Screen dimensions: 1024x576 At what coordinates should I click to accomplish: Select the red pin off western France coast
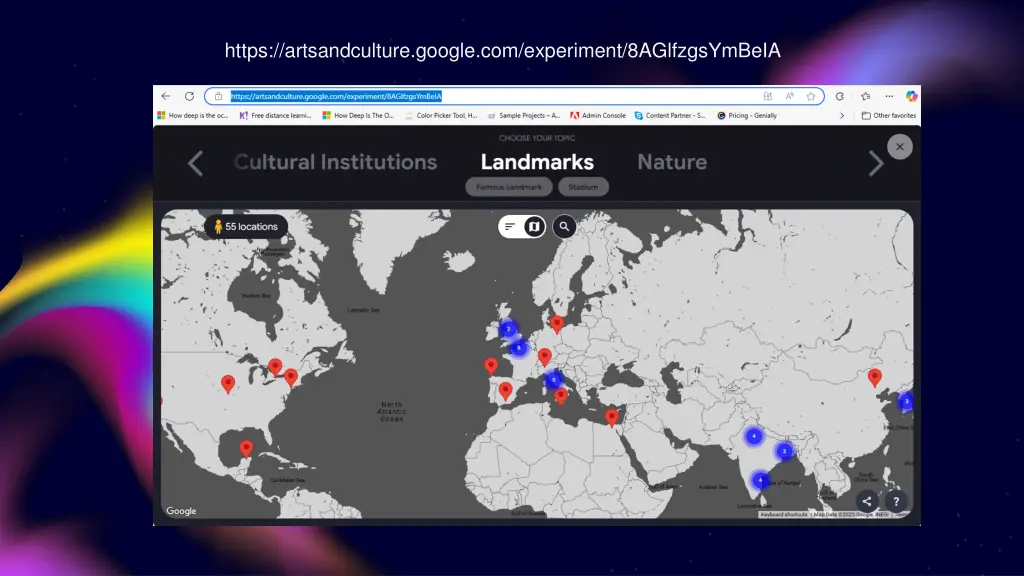click(x=491, y=366)
